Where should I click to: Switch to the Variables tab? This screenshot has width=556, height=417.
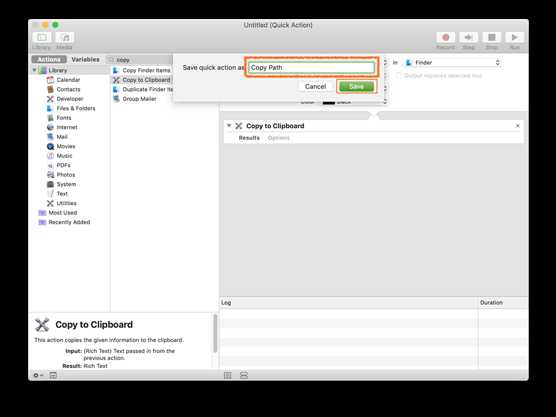click(85, 59)
